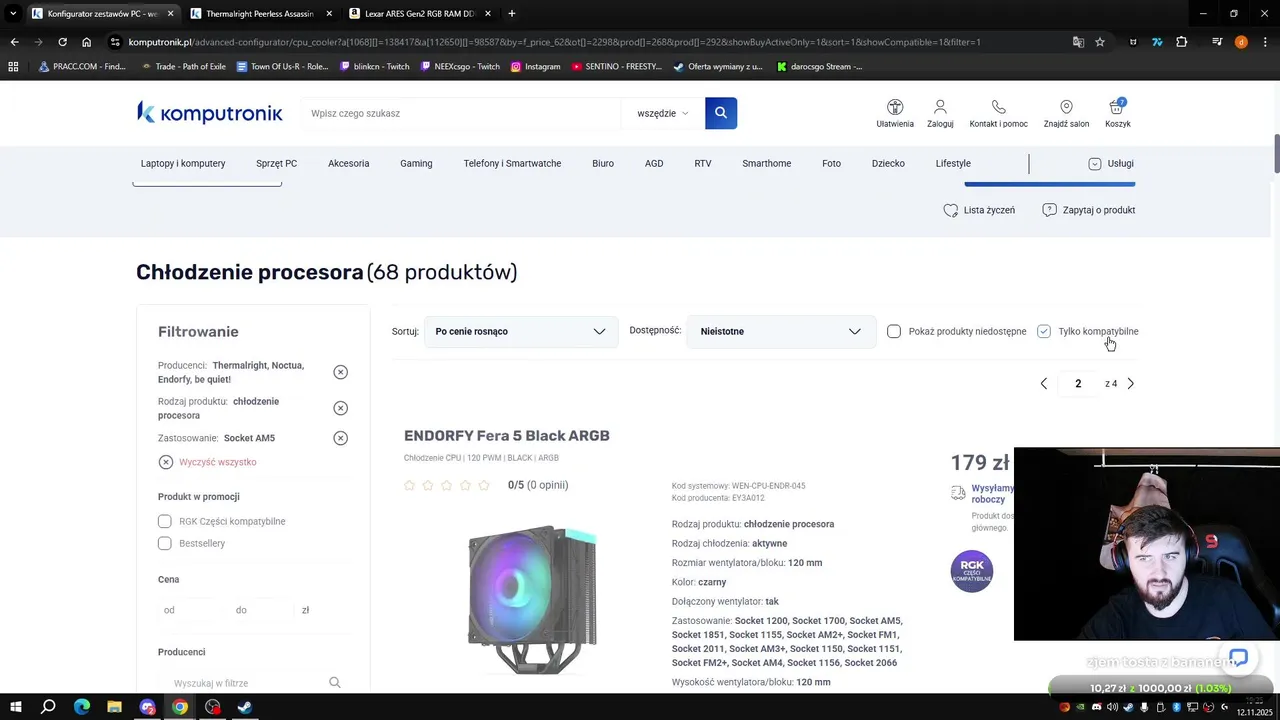Go to the browser home page

tap(87, 42)
